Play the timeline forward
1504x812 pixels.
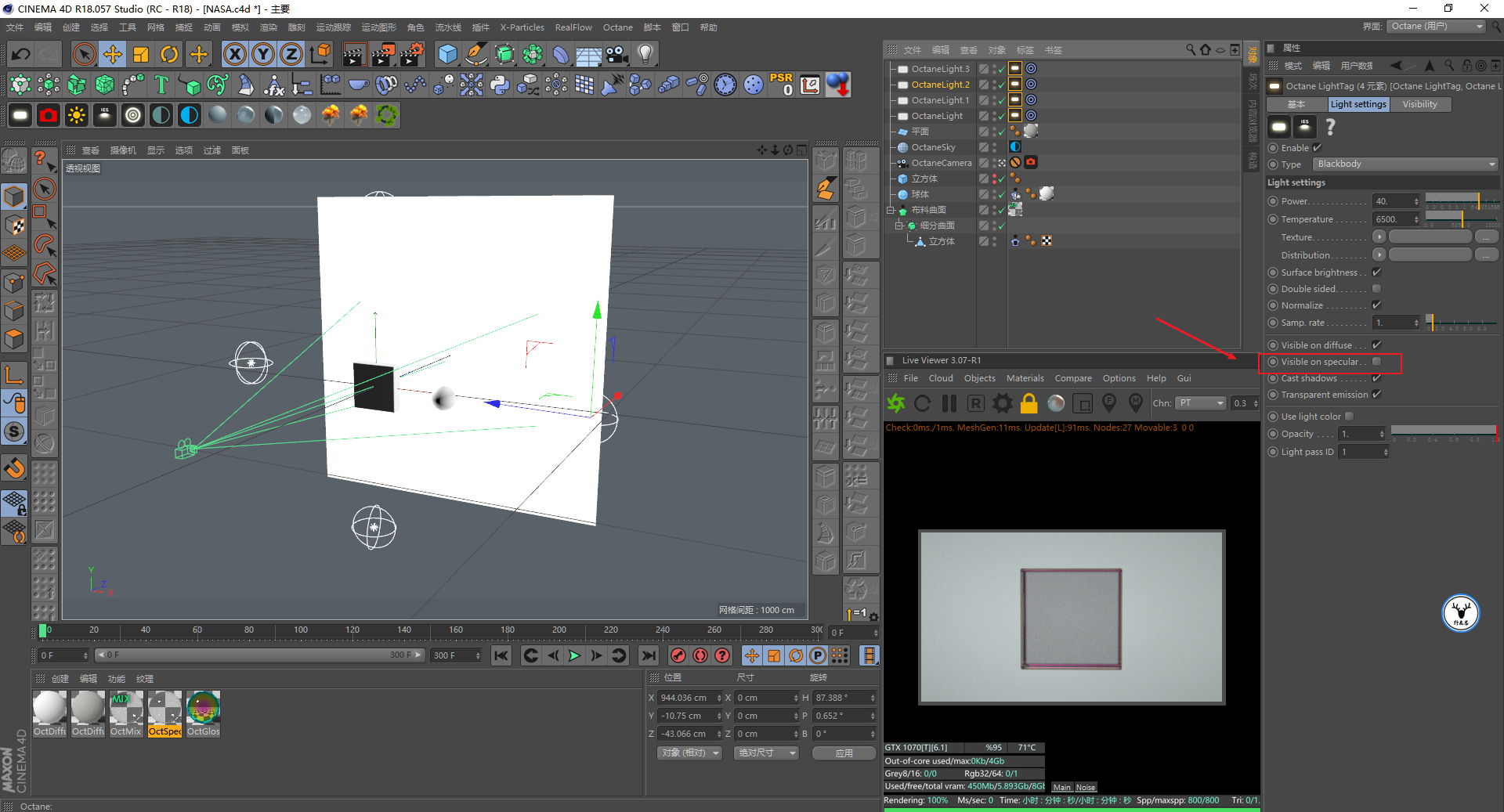coord(574,655)
